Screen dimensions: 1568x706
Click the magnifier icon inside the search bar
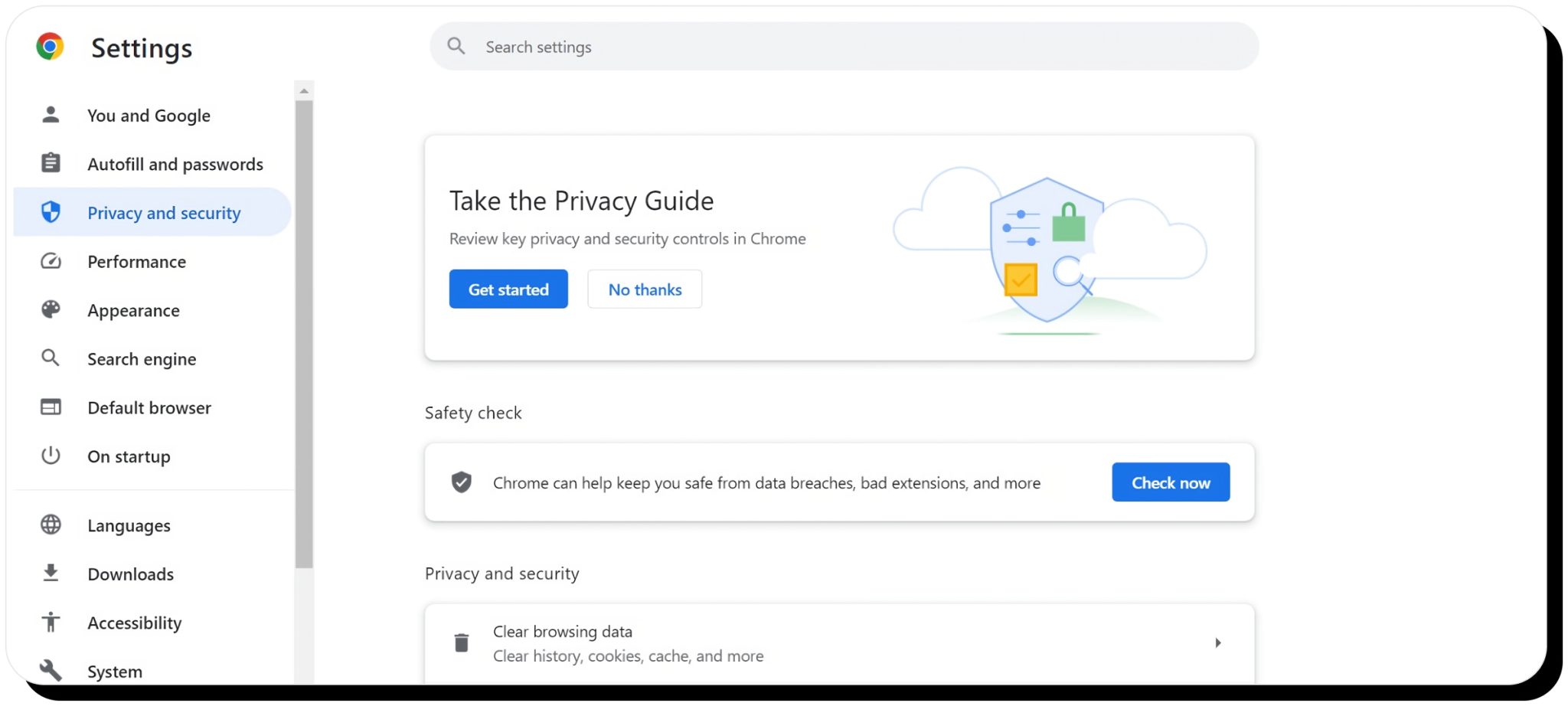point(456,46)
